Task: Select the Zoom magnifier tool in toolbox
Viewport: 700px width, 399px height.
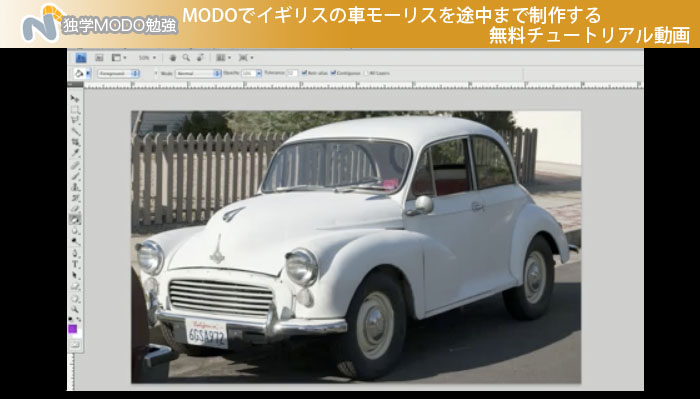Action: [75, 308]
